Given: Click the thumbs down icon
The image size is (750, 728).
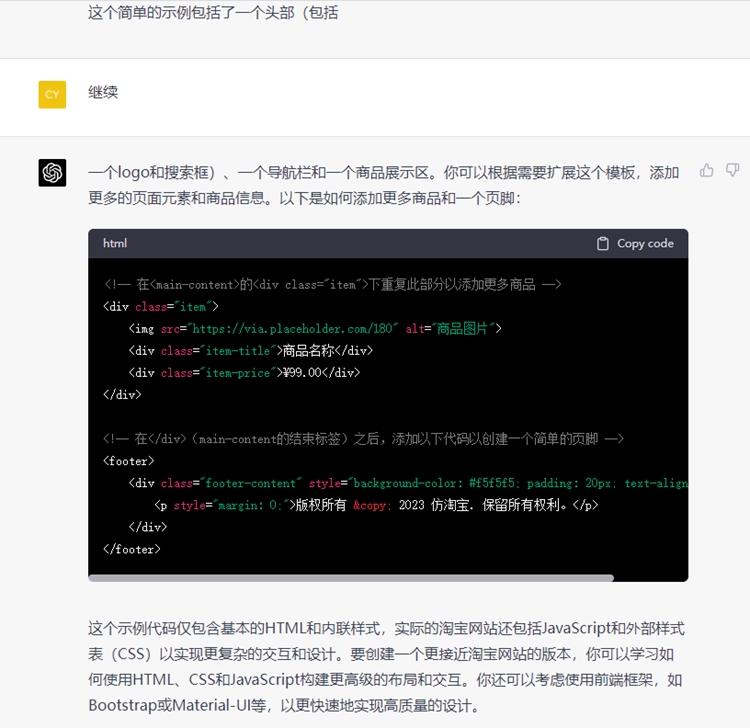Looking at the screenshot, I should [732, 170].
